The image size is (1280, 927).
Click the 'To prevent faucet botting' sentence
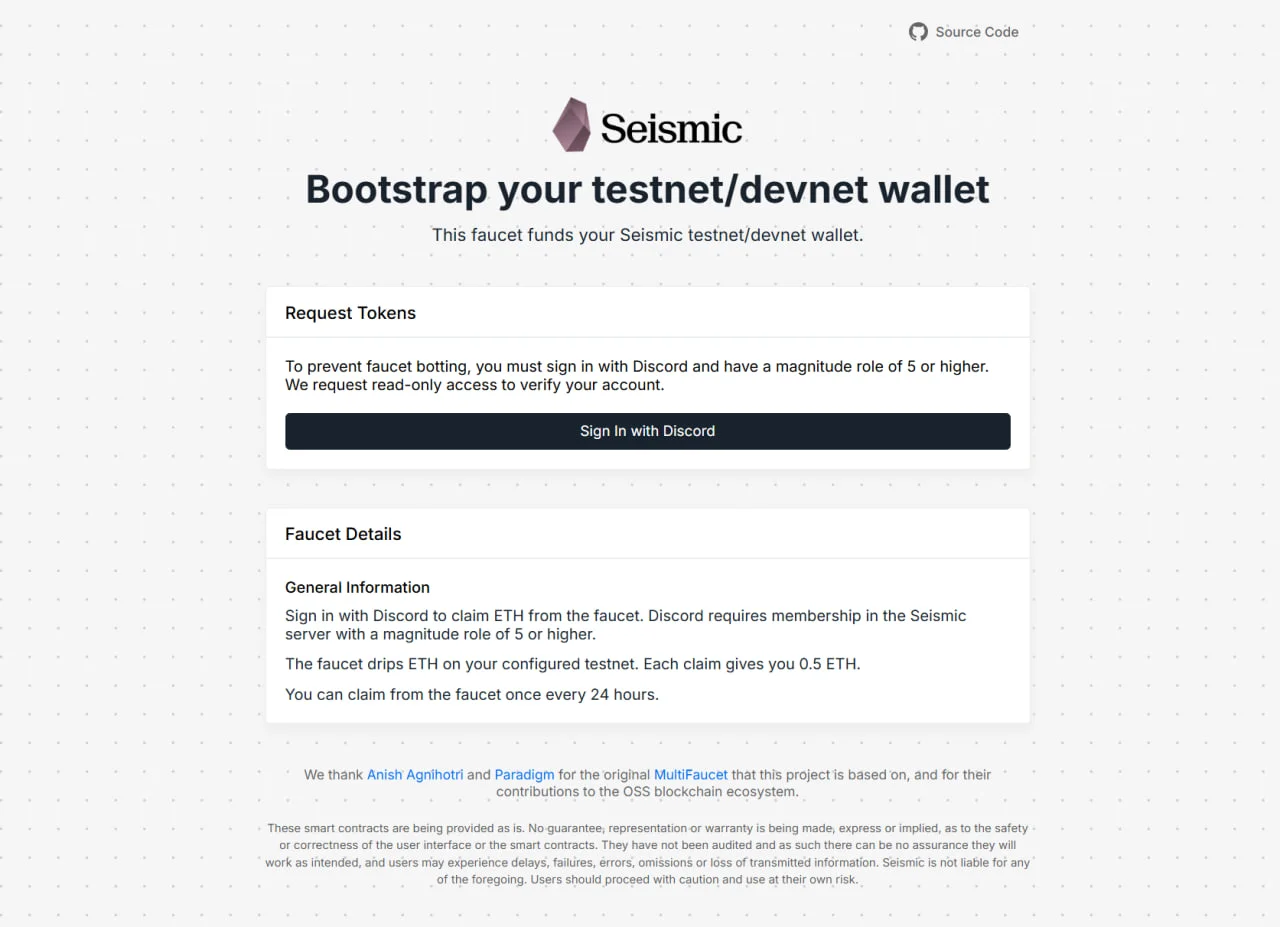click(x=637, y=366)
